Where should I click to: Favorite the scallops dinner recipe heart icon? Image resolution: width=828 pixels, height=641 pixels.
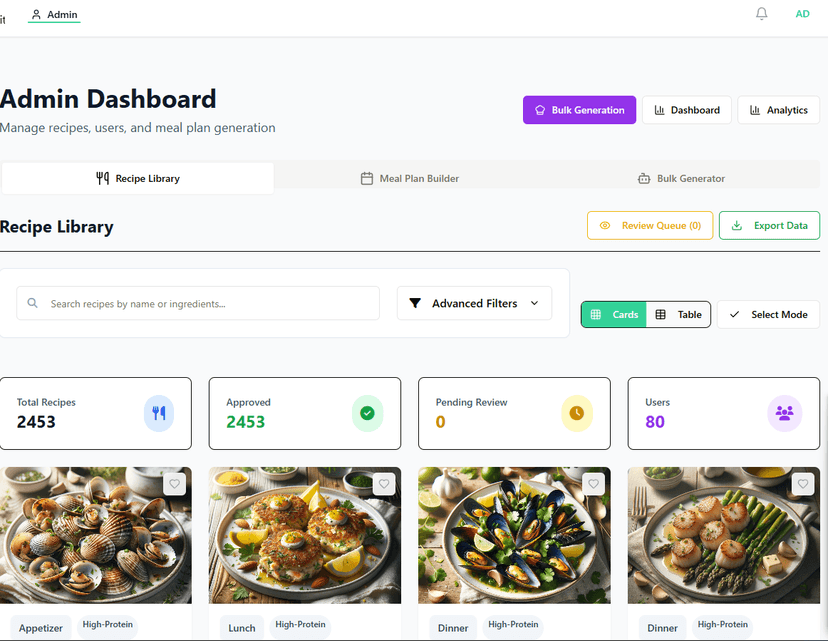tap(803, 483)
